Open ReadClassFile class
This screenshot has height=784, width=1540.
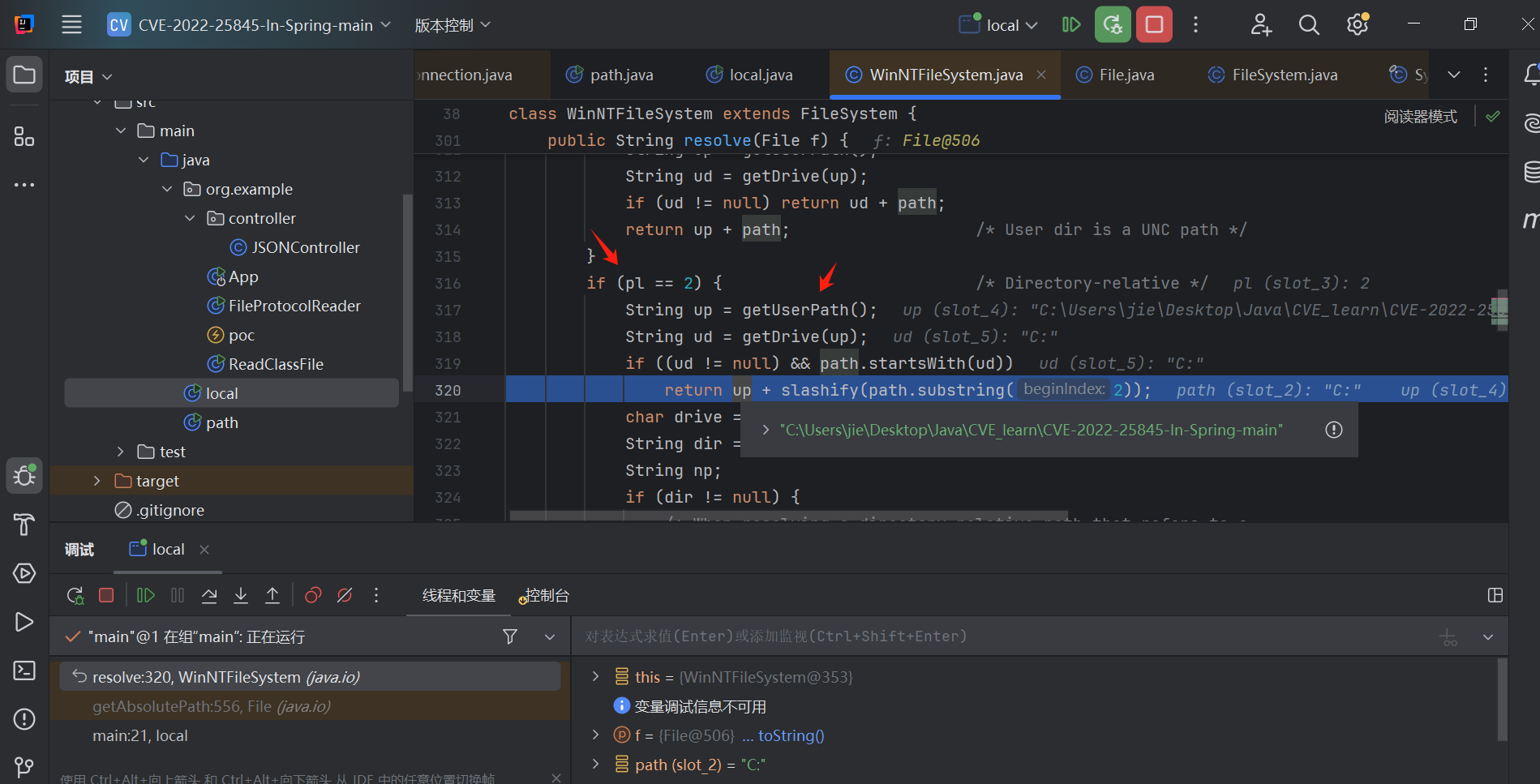[x=265, y=364]
